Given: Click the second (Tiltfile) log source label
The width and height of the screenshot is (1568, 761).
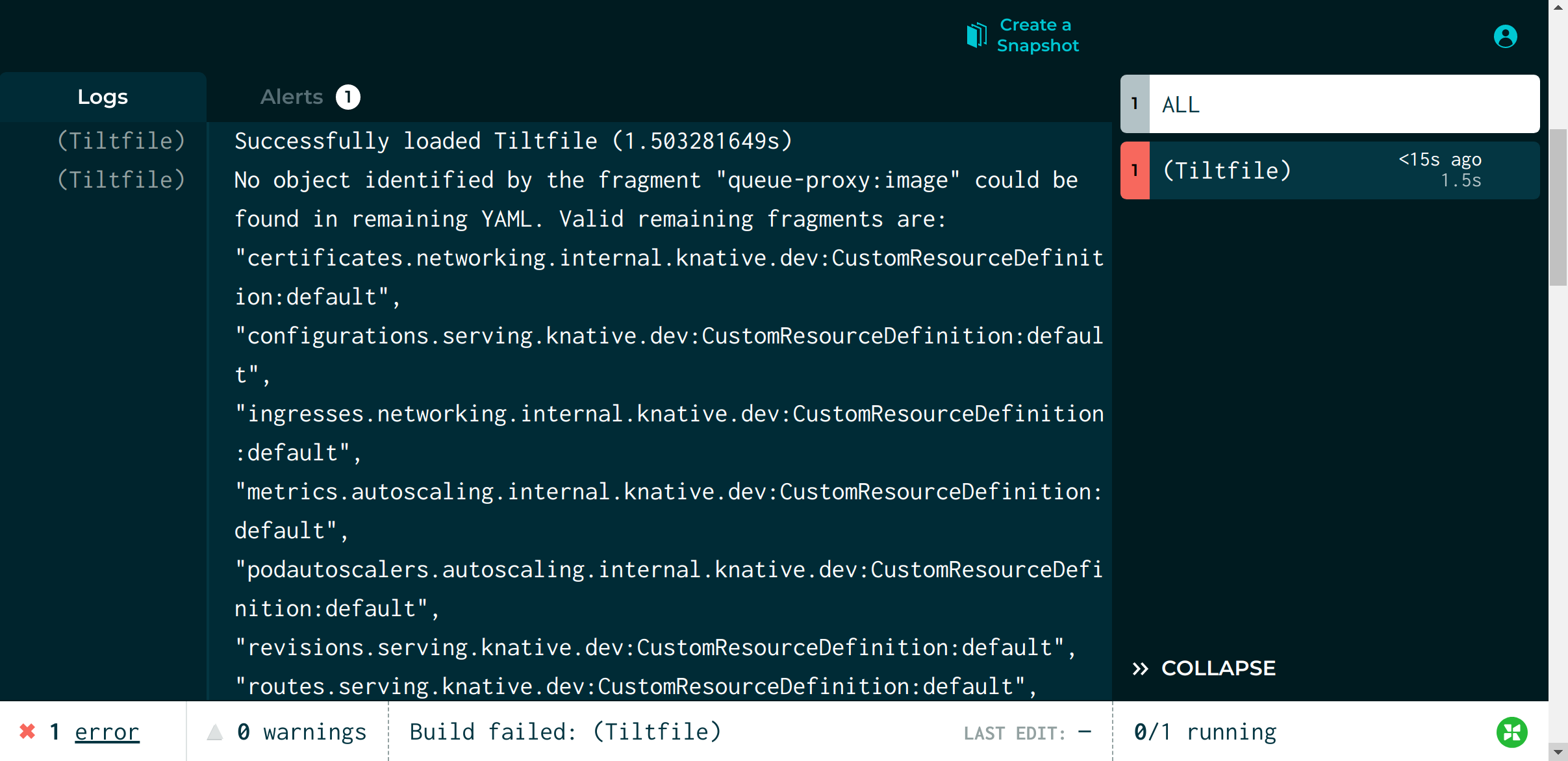Looking at the screenshot, I should coord(121,180).
